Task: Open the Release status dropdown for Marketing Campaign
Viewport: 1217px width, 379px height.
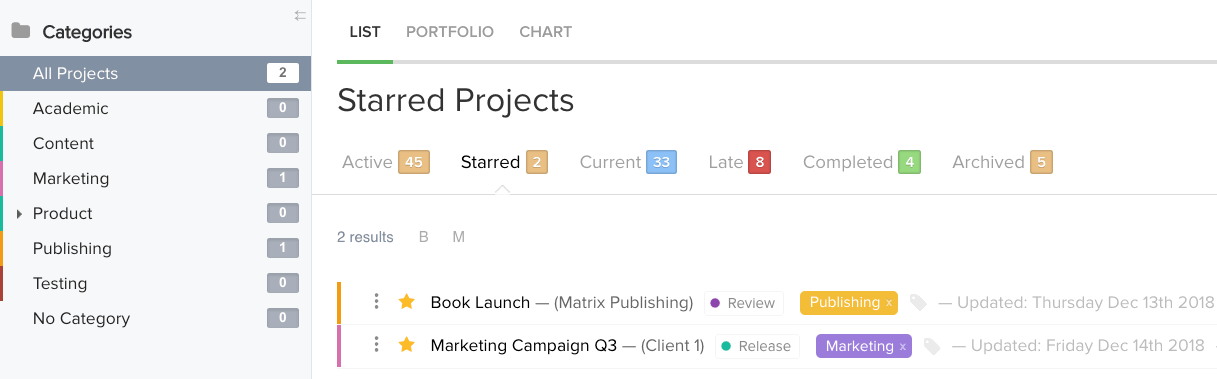Action: [x=757, y=346]
